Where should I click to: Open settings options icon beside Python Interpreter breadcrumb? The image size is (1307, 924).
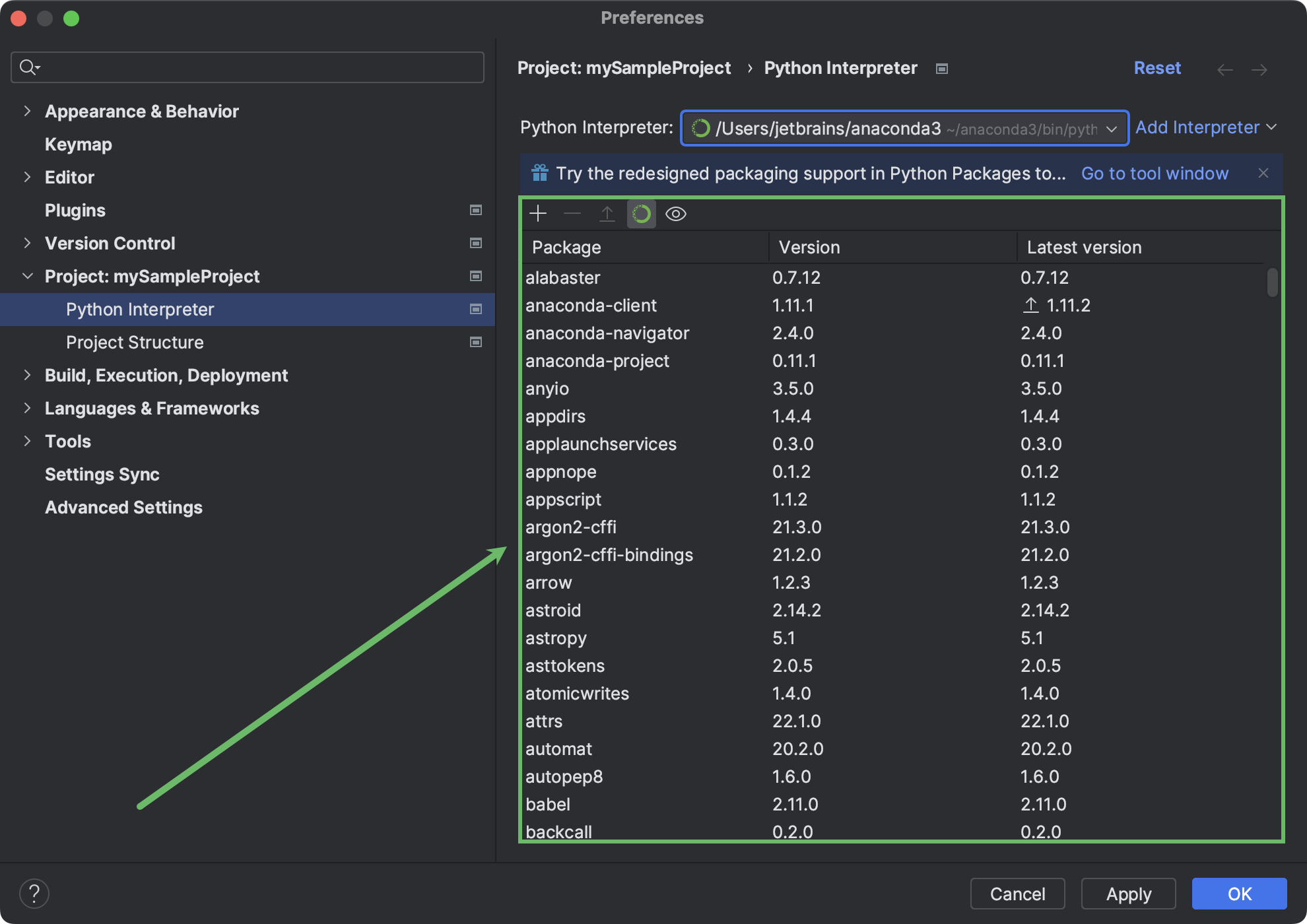pyautogui.click(x=942, y=68)
